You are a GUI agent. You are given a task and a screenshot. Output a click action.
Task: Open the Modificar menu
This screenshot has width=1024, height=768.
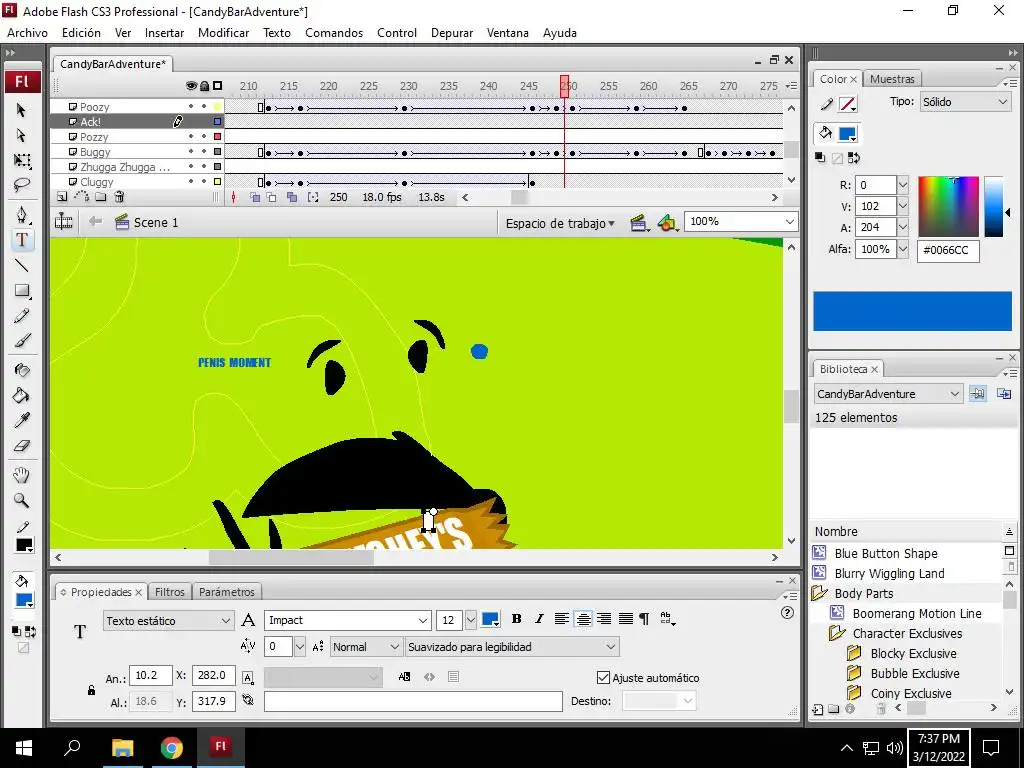[223, 33]
